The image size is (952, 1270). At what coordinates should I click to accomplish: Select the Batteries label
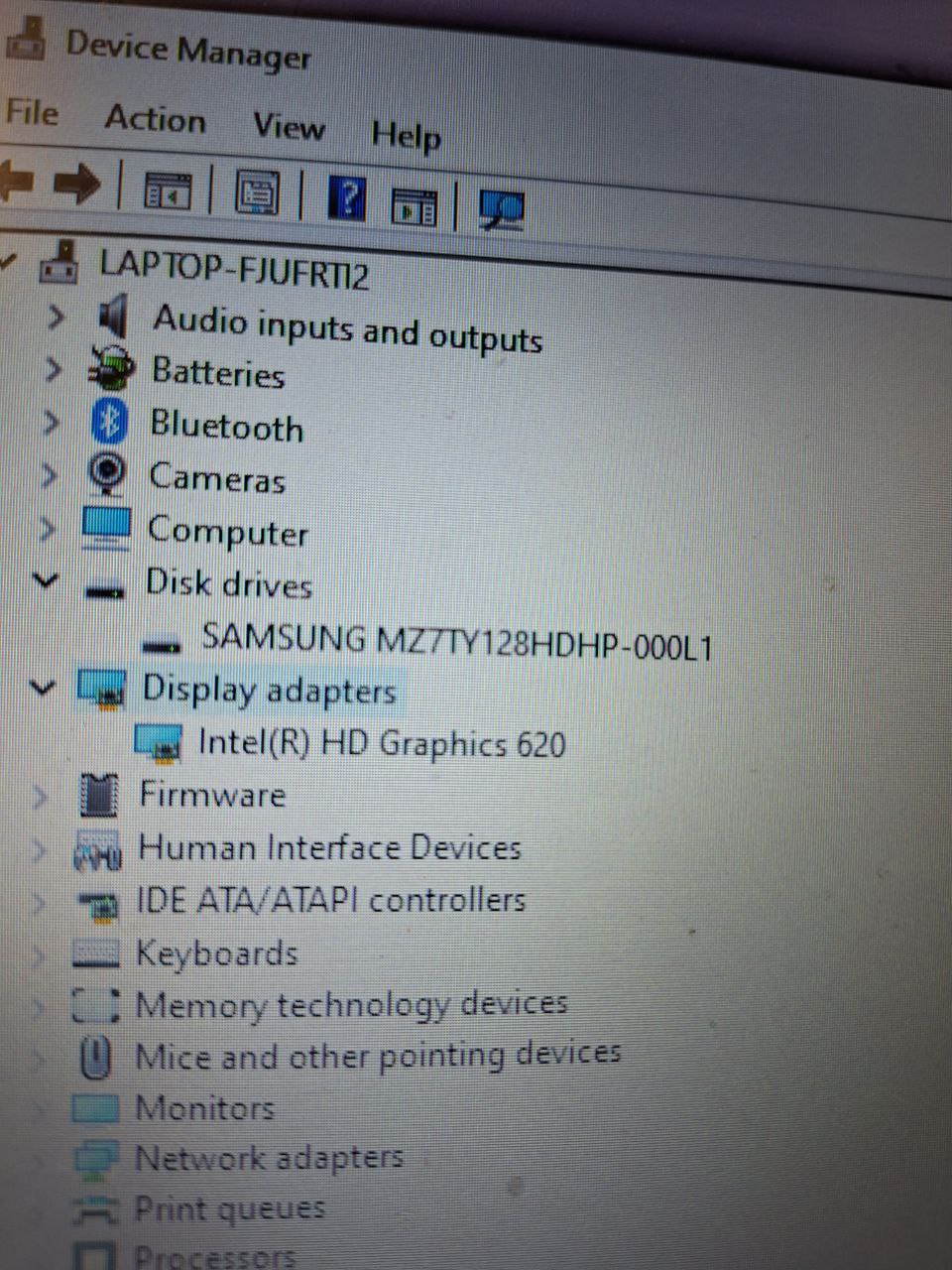coord(218,372)
